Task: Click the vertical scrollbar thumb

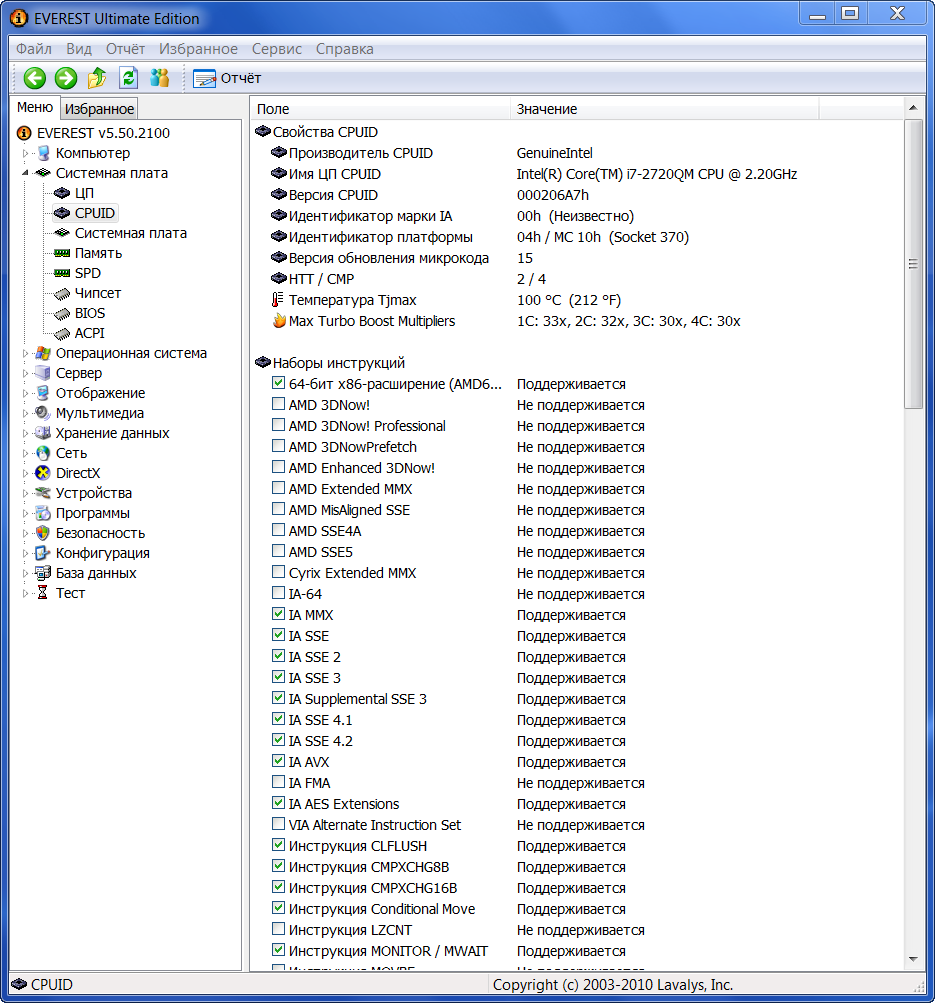Action: [912, 264]
